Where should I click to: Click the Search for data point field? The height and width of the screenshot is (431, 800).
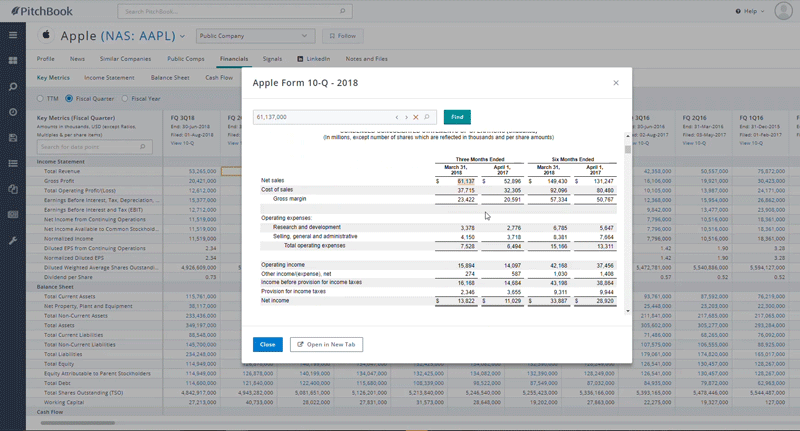click(94, 147)
